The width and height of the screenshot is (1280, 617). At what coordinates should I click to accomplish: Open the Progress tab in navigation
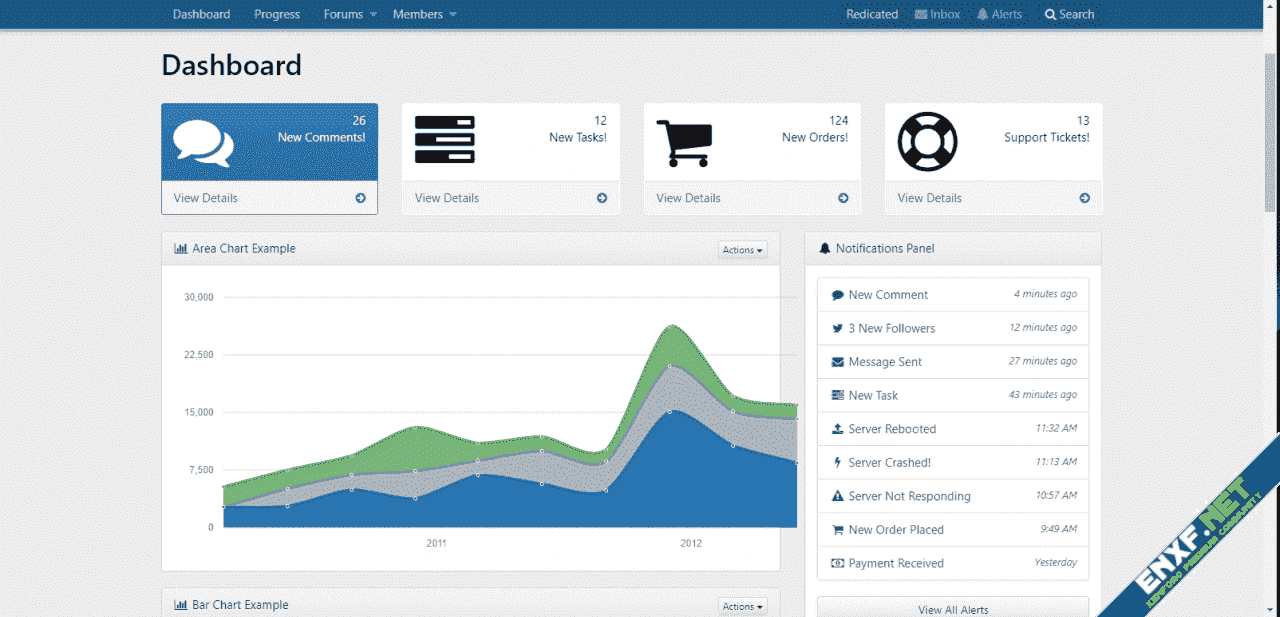coord(277,14)
